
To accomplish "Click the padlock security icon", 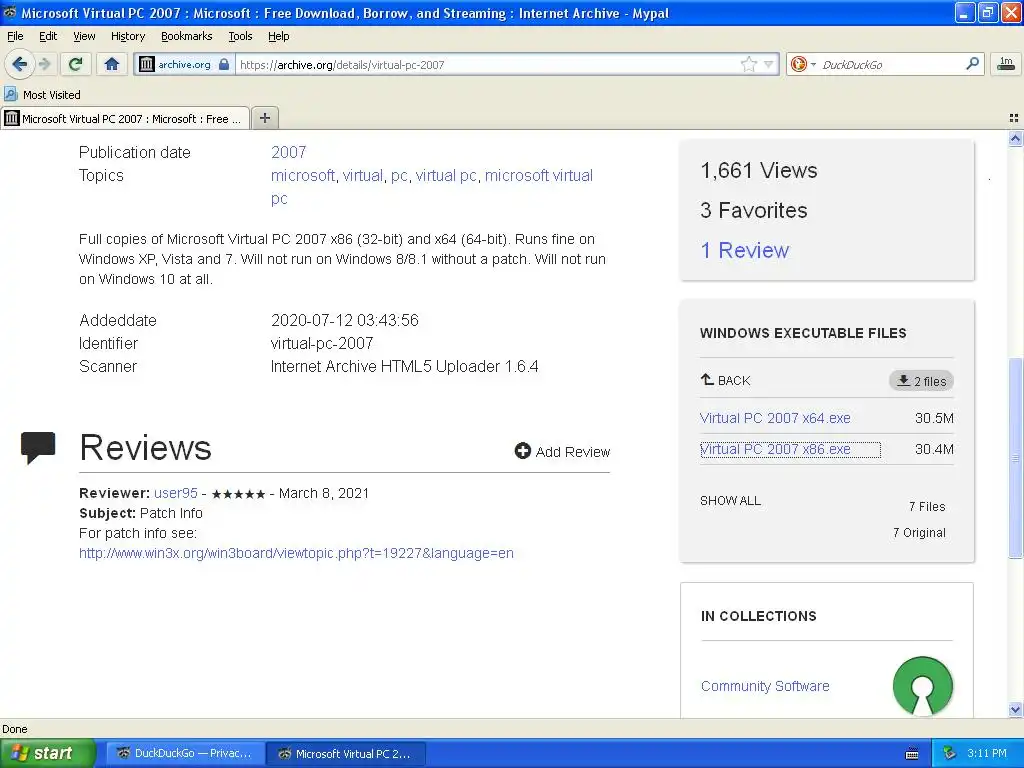I will pos(224,64).
